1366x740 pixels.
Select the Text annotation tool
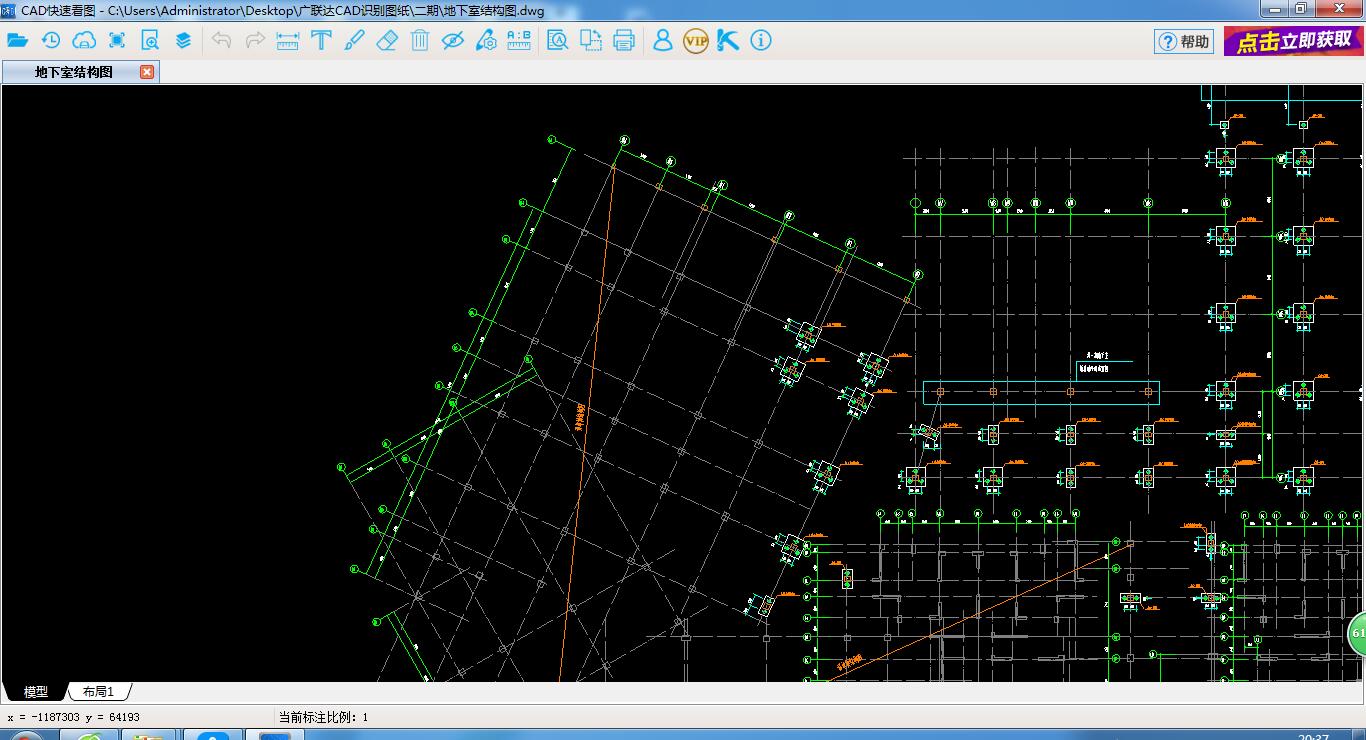321,41
